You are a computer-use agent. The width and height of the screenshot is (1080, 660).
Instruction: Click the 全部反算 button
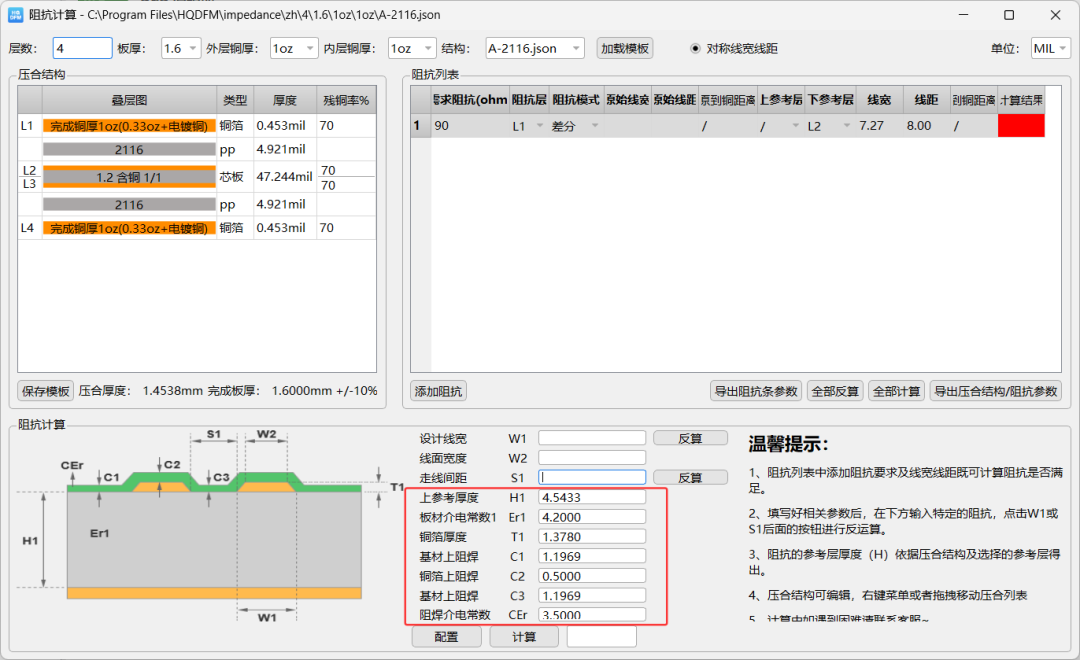click(x=835, y=391)
